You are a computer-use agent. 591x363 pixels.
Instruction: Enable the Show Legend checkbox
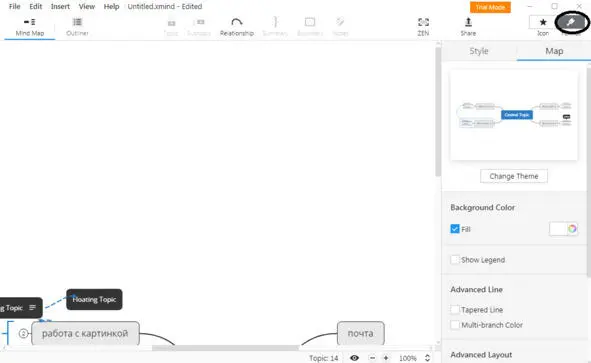click(x=455, y=260)
